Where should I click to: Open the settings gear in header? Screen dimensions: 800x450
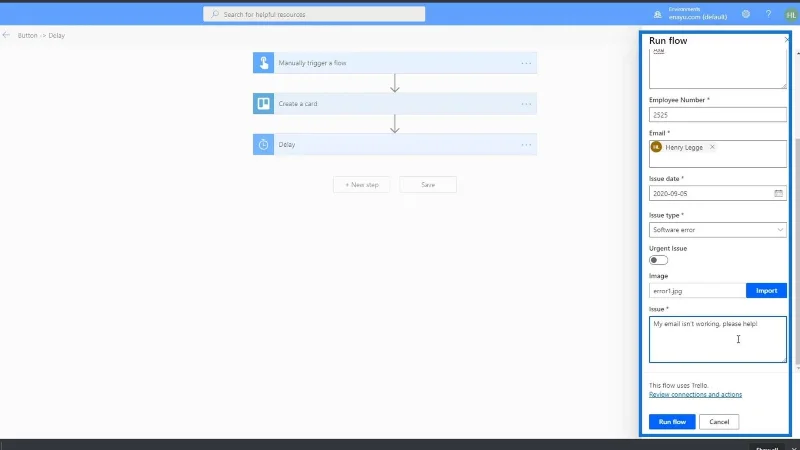pyautogui.click(x=746, y=14)
